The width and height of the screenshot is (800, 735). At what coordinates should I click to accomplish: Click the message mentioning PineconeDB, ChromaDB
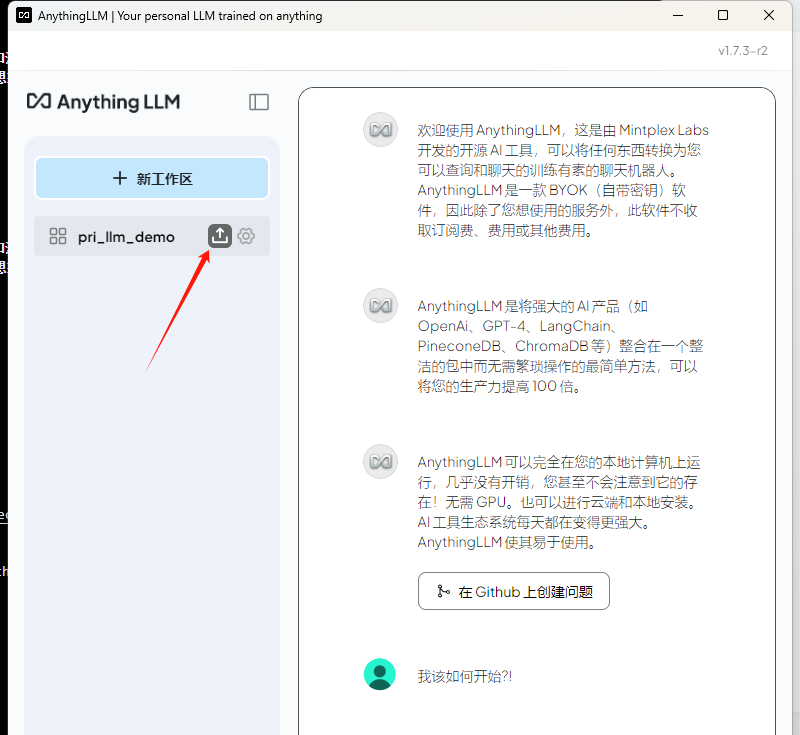pos(560,346)
